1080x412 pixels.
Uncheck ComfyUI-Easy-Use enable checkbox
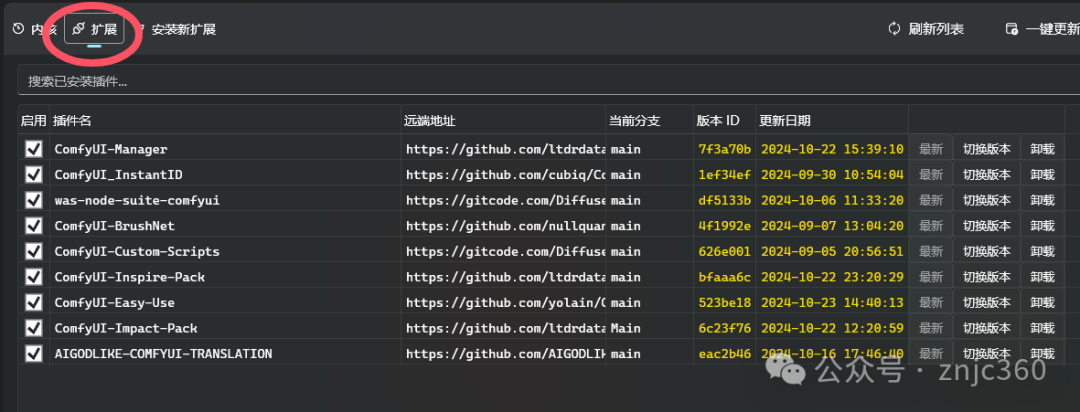click(x=33, y=302)
